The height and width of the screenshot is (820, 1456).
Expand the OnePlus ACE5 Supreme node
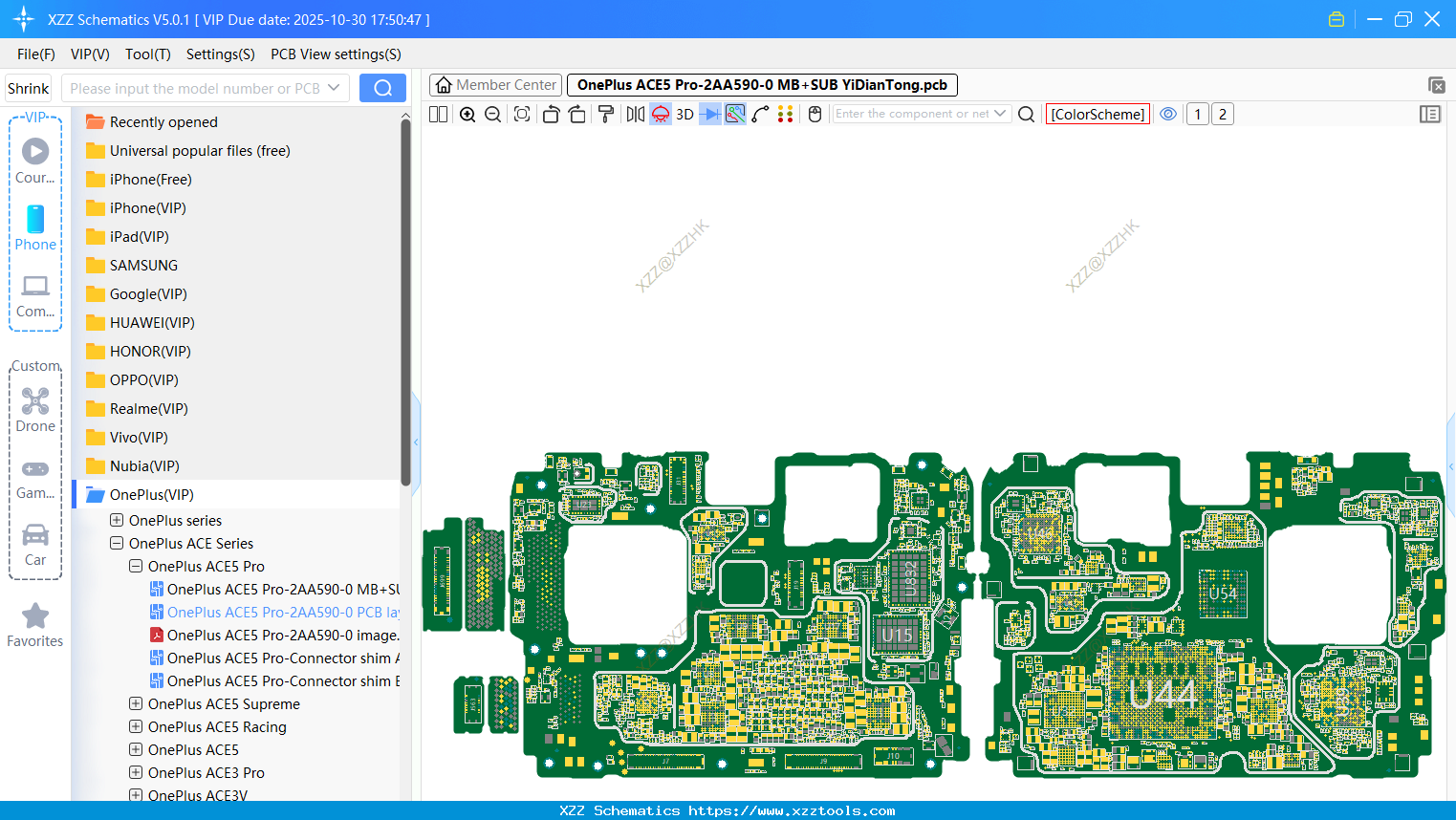click(x=136, y=703)
